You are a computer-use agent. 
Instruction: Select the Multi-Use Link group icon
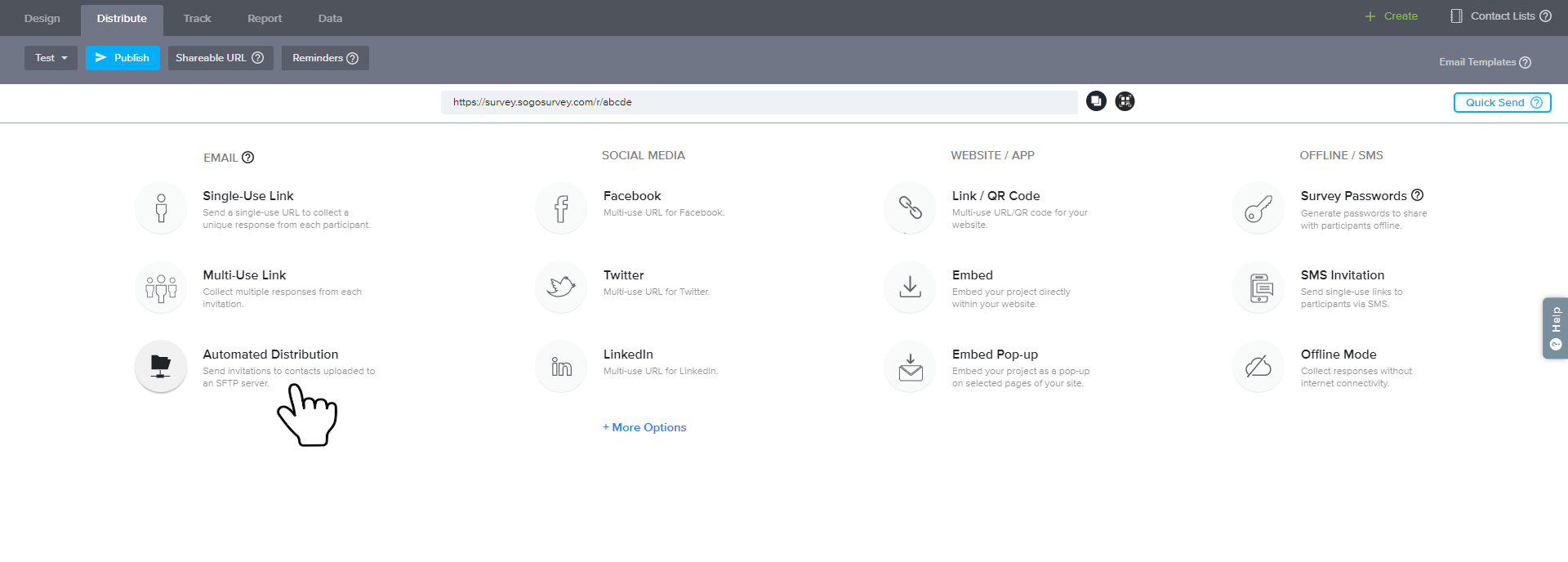coord(161,288)
